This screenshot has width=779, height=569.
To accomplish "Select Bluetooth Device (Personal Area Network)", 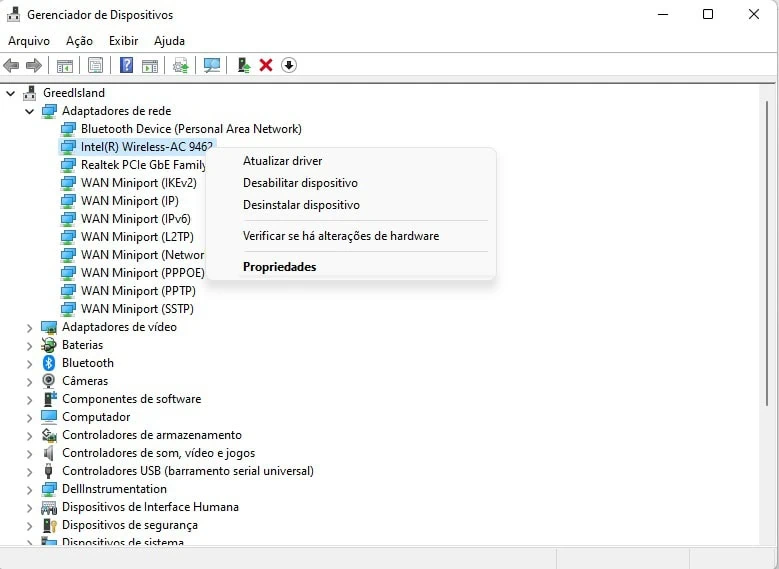I will [x=191, y=129].
